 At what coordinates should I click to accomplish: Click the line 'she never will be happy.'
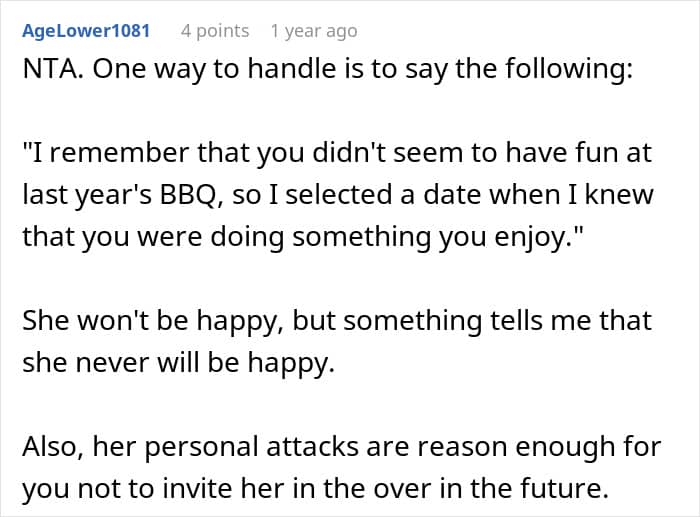tap(179, 363)
